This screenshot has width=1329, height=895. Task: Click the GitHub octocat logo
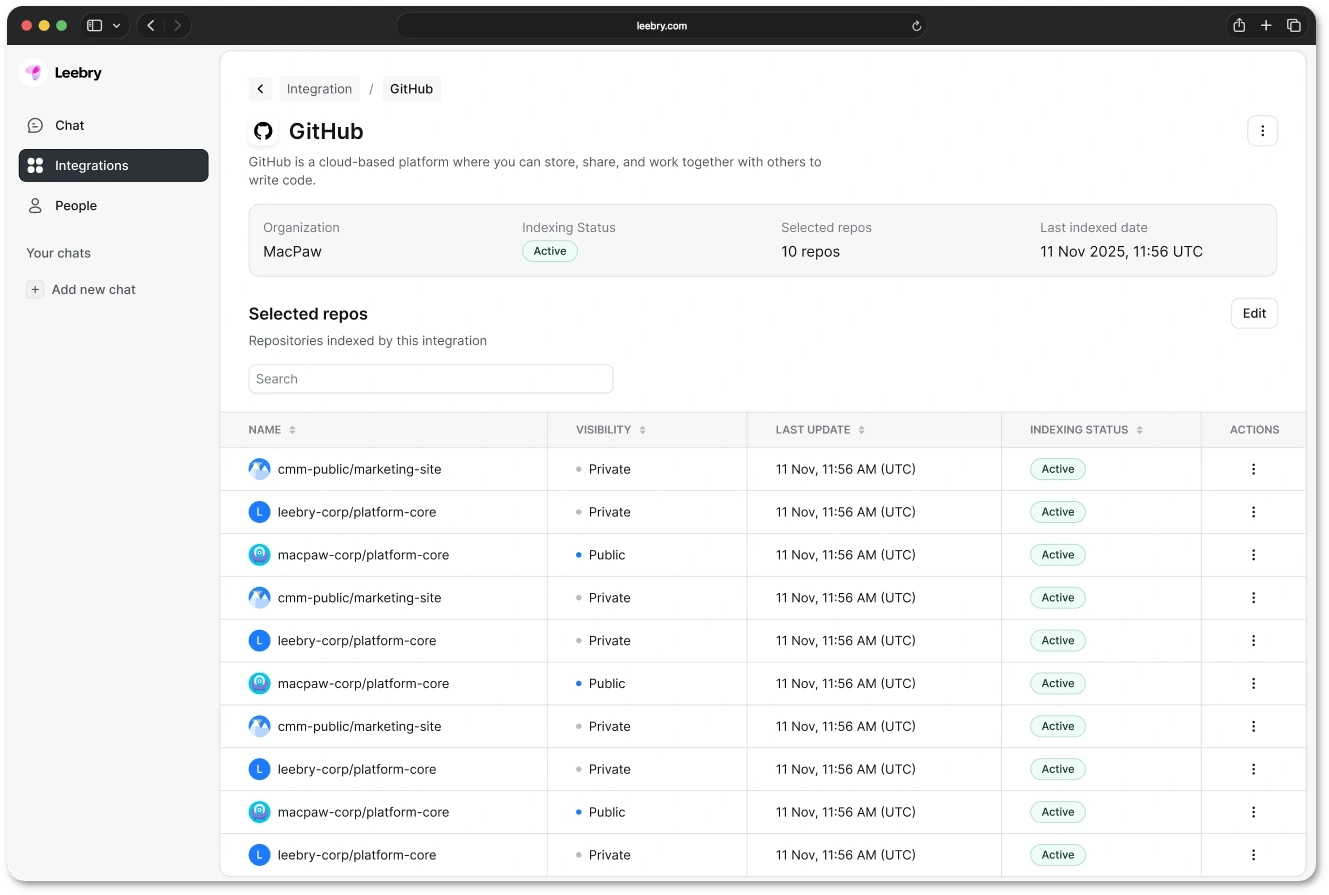pyautogui.click(x=263, y=131)
